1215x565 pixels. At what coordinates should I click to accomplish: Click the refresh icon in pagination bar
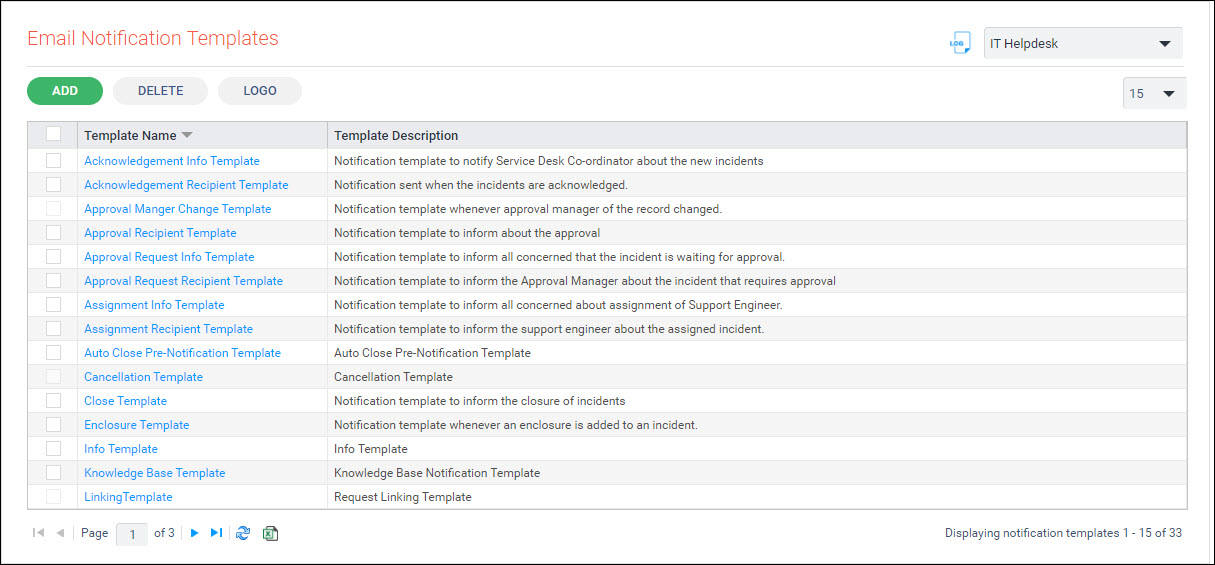pos(243,533)
